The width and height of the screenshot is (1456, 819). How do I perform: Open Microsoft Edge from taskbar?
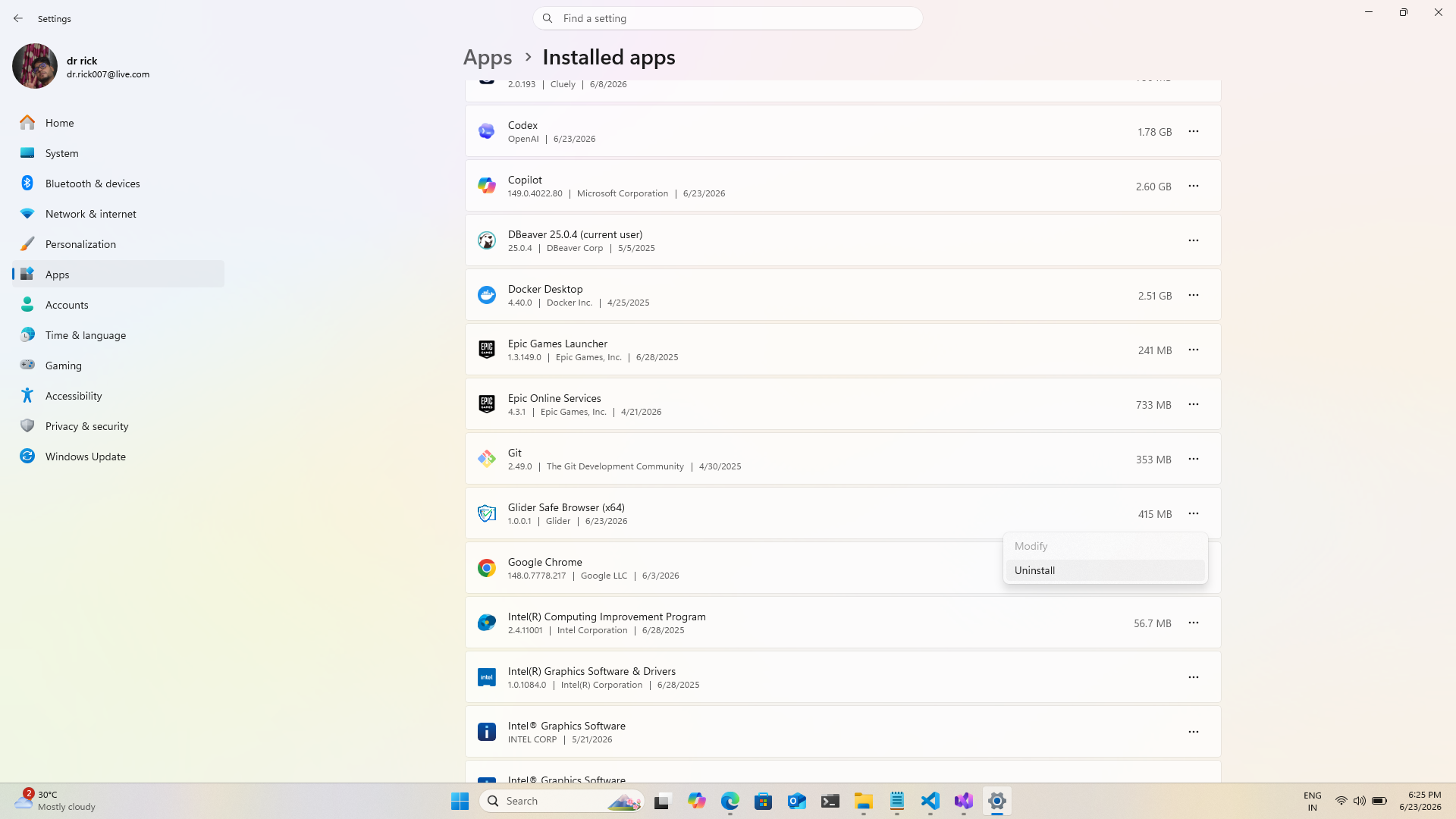[730, 801]
